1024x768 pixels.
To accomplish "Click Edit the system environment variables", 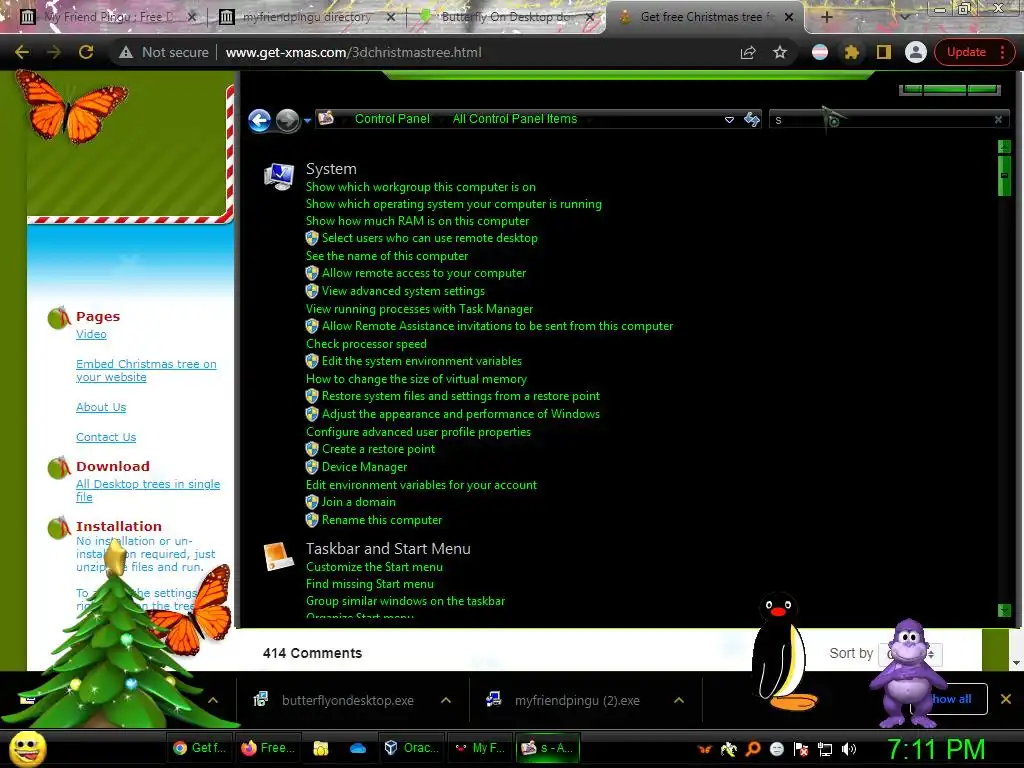I will coord(421,360).
